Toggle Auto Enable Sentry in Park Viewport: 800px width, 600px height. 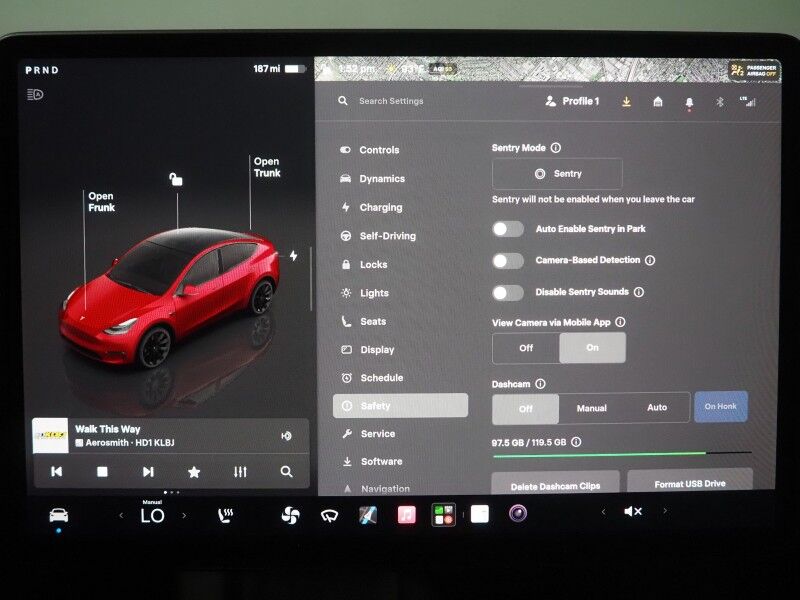click(x=508, y=229)
